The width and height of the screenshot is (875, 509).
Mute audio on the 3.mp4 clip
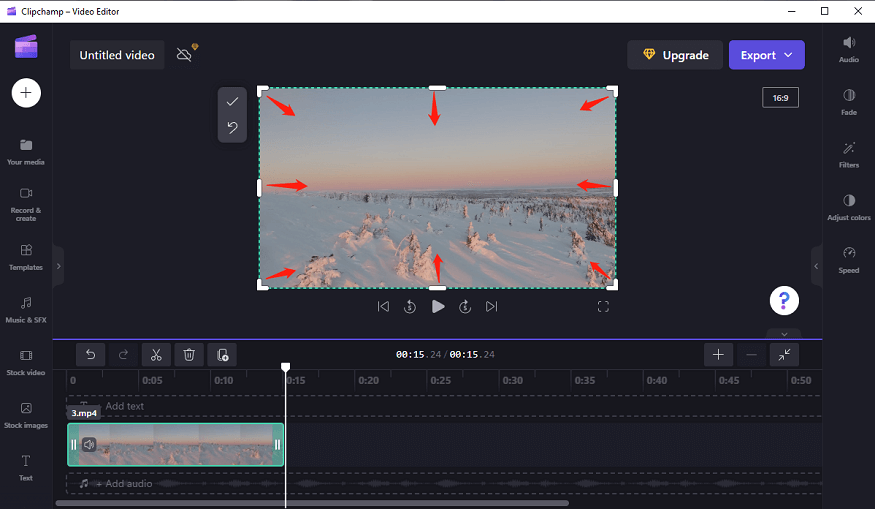tap(89, 445)
